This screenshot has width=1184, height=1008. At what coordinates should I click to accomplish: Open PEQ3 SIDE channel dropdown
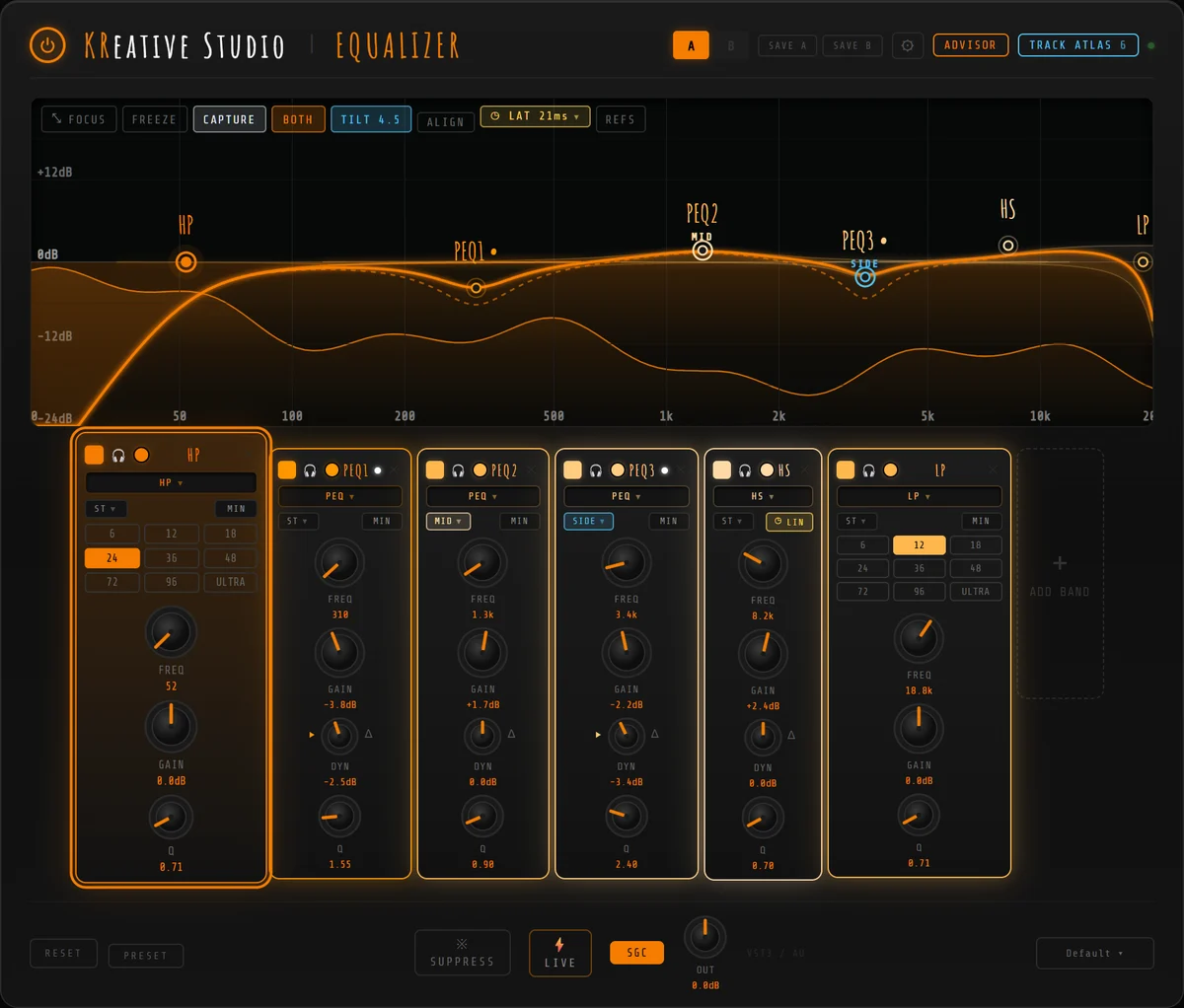point(588,521)
